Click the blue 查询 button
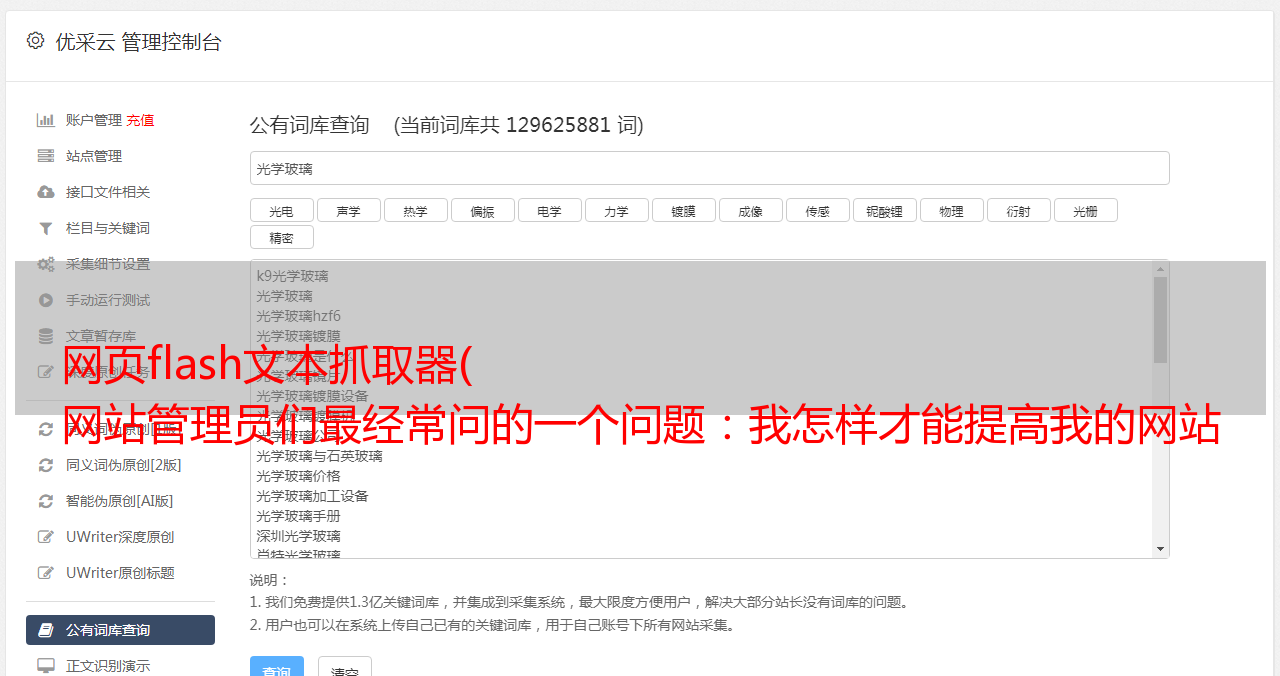This screenshot has height=676, width=1280. pyautogui.click(x=276, y=668)
